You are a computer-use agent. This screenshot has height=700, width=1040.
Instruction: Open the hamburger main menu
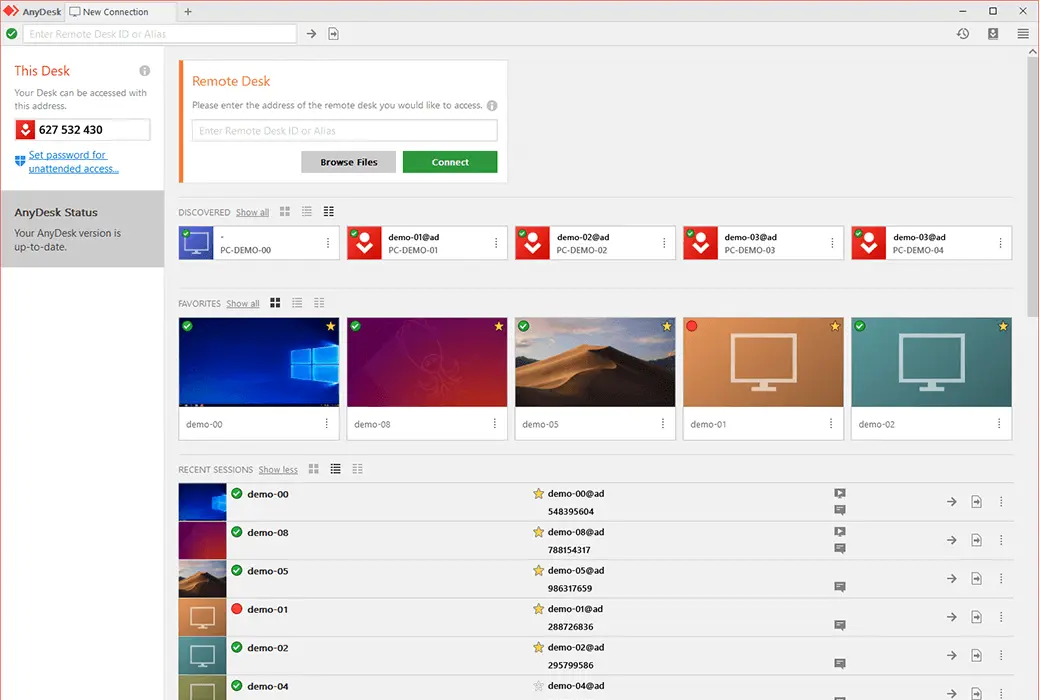coord(1023,34)
